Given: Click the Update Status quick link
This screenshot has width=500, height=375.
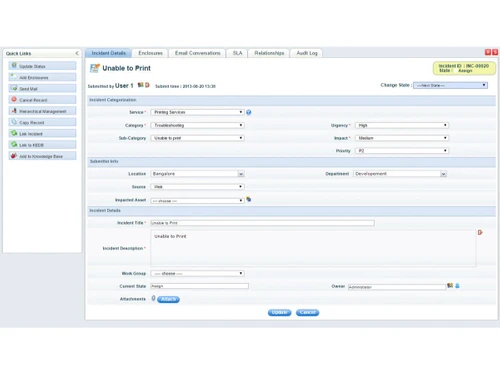Looking at the screenshot, I should point(42,66).
